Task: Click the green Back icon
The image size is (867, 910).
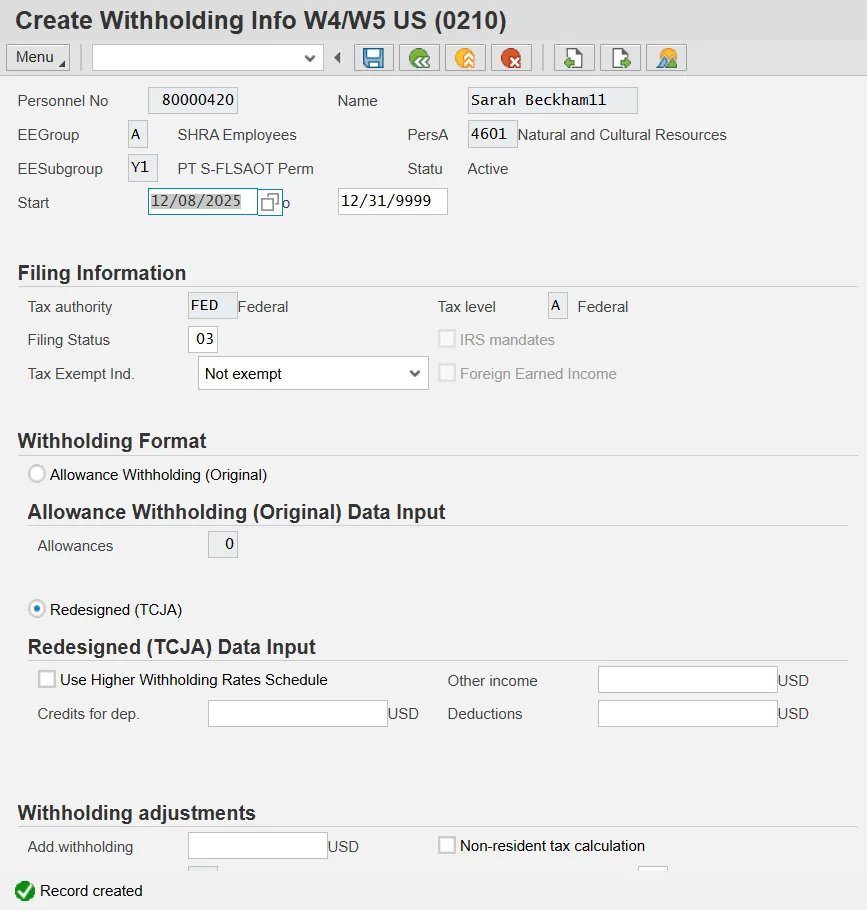Action: tap(420, 58)
